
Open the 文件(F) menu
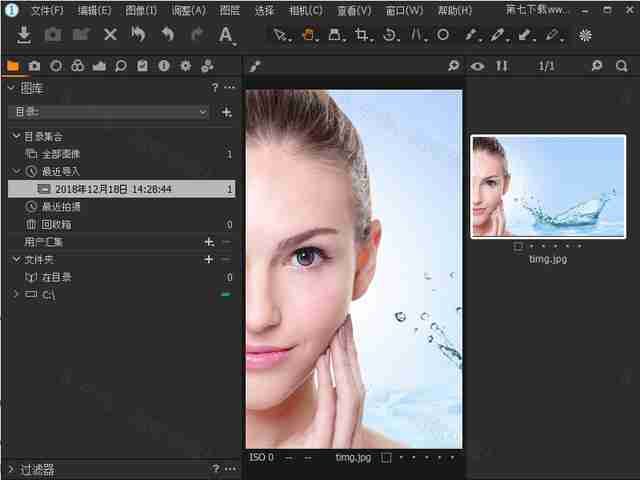click(46, 10)
